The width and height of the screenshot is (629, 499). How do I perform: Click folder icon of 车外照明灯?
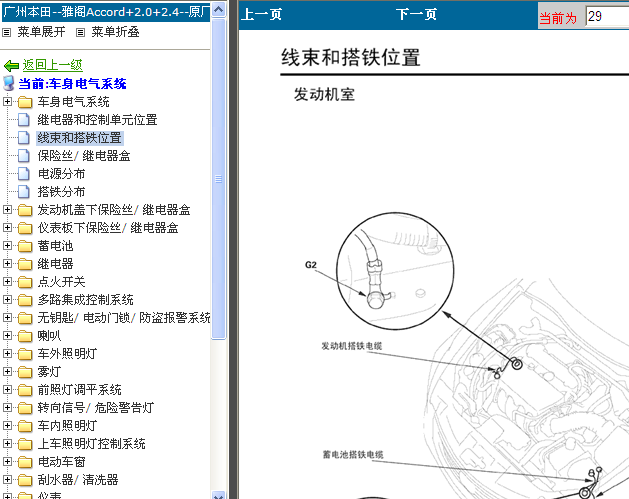tap(25, 354)
